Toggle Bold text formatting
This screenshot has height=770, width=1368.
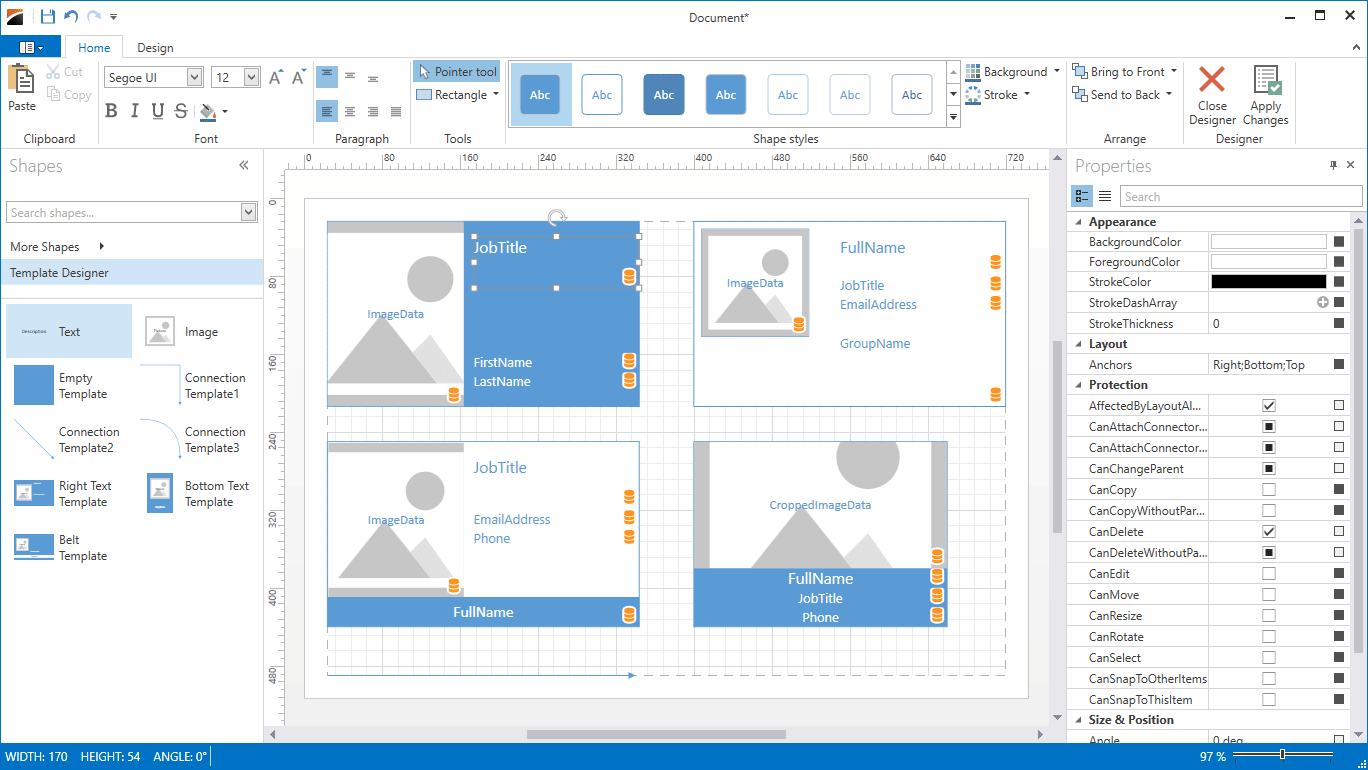[111, 111]
